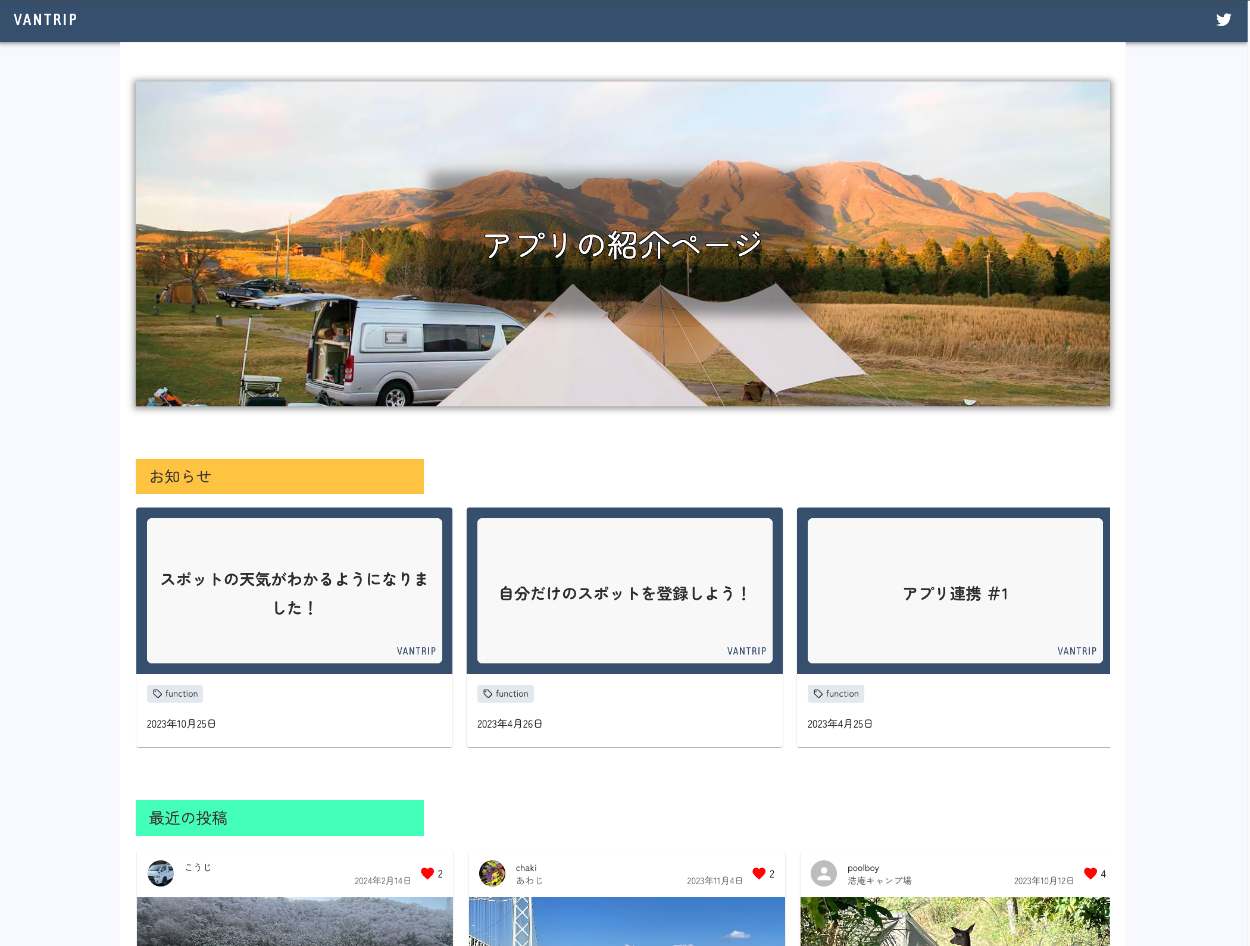The height and width of the screenshot is (946, 1250).
Task: Open the アプリ連携 #1 announcement
Action: (954, 591)
